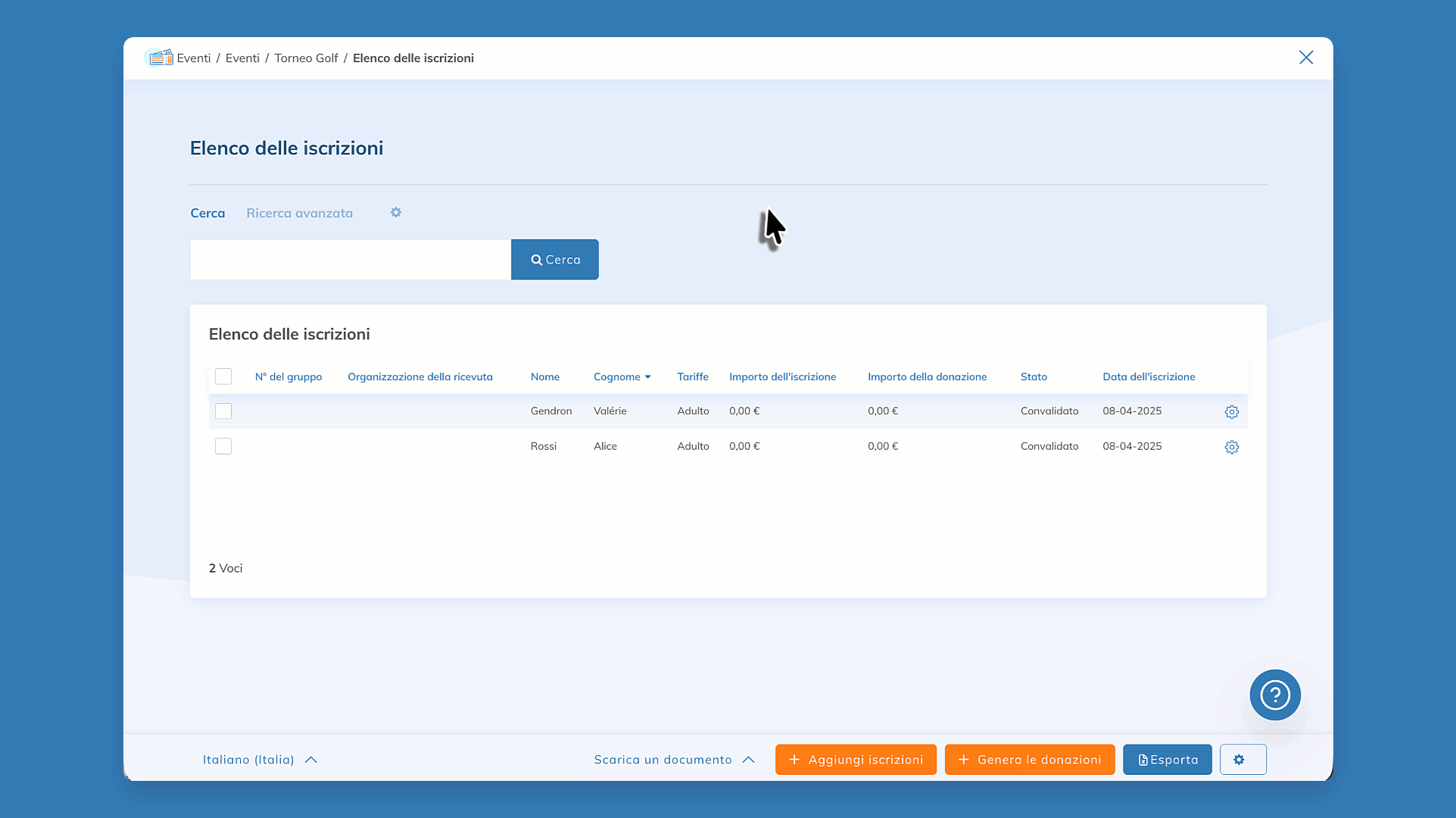1456x818 pixels.
Task: Click the Esporta export button
Action: click(1167, 760)
